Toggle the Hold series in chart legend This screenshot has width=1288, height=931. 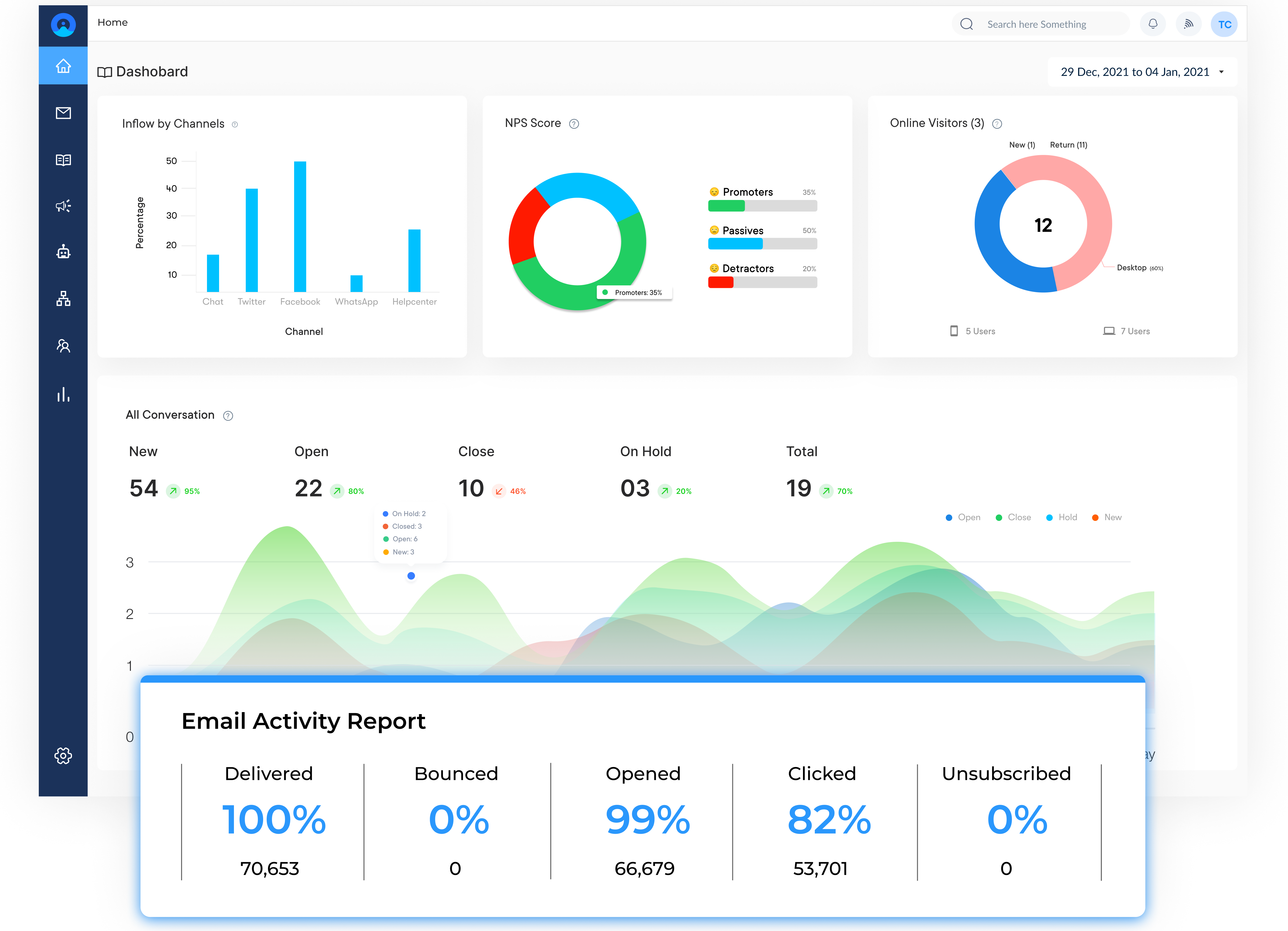(x=1062, y=517)
